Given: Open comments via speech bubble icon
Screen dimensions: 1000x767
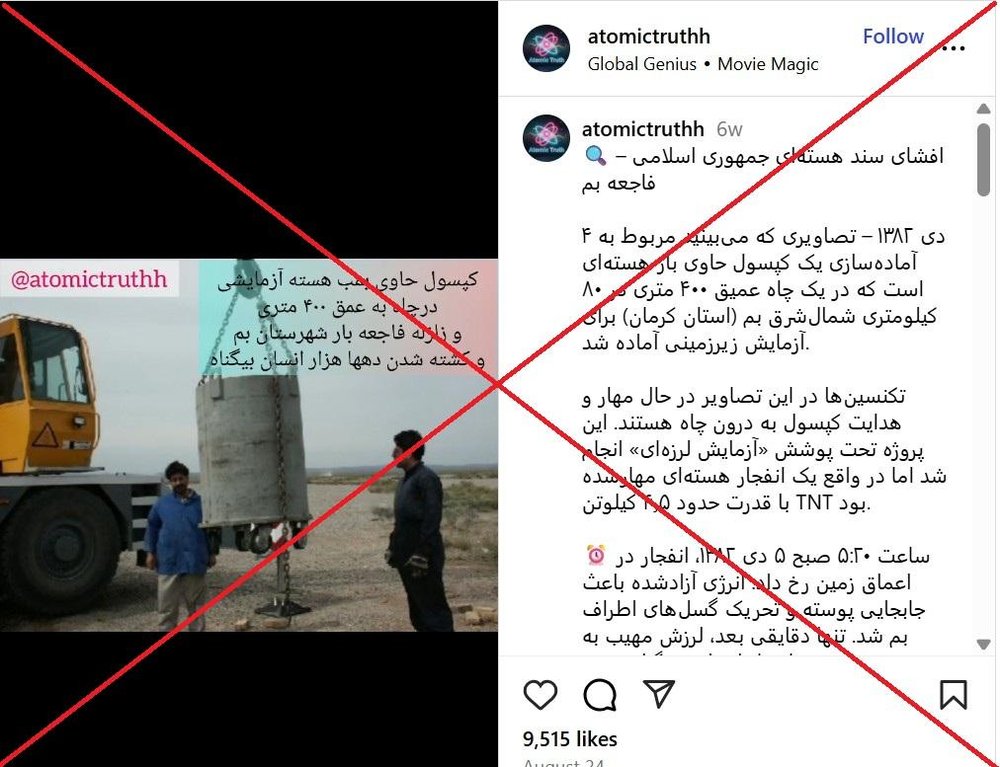Looking at the screenshot, I should (599, 694).
